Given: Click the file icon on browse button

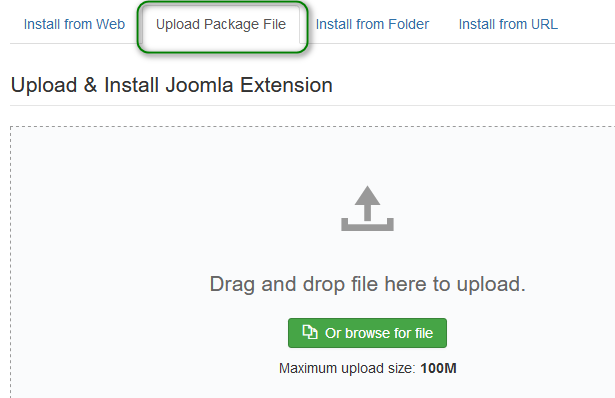Looking at the screenshot, I should [310, 332].
